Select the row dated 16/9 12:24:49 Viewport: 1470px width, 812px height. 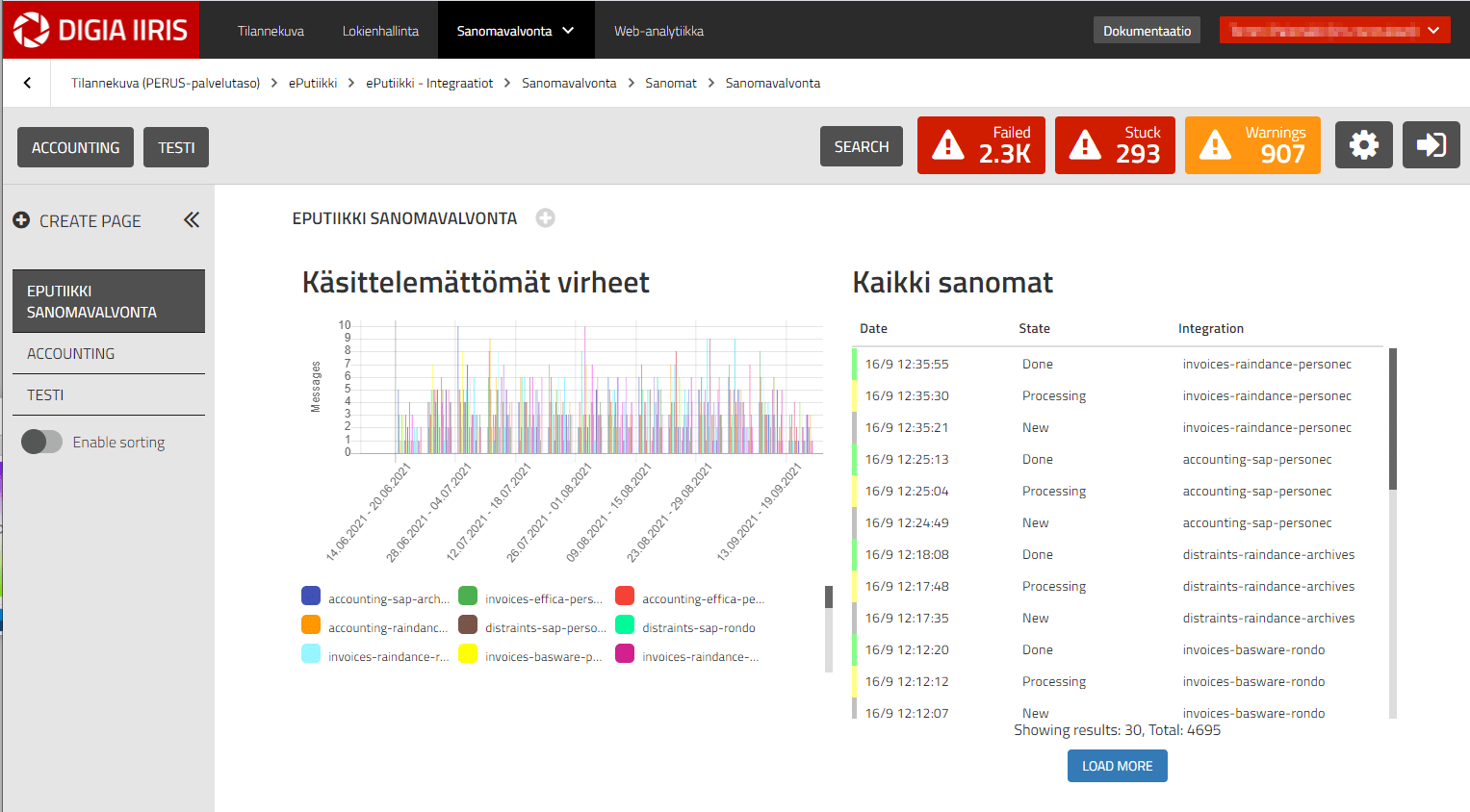(1119, 522)
